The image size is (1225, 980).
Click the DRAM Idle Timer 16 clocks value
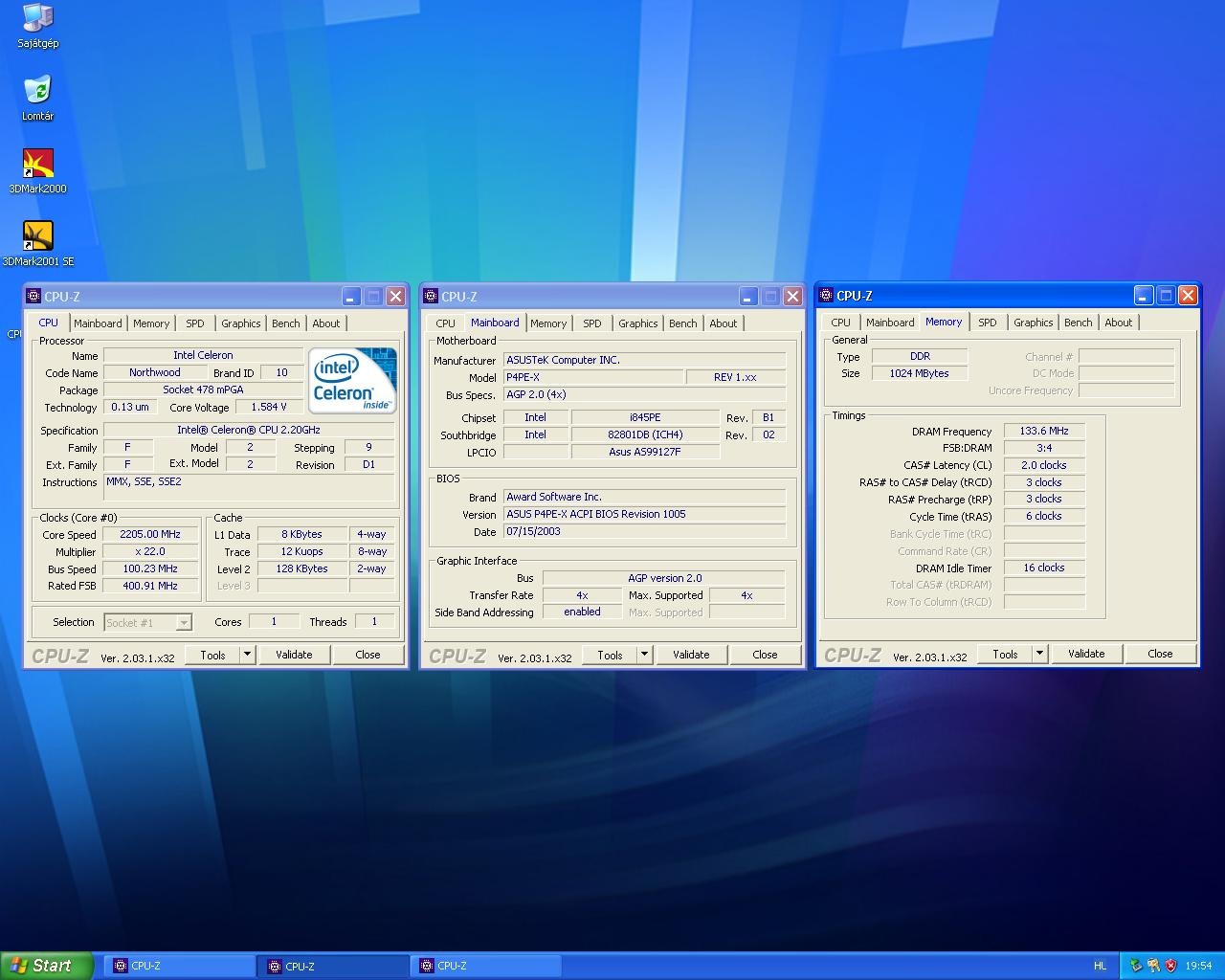pyautogui.click(x=1044, y=568)
